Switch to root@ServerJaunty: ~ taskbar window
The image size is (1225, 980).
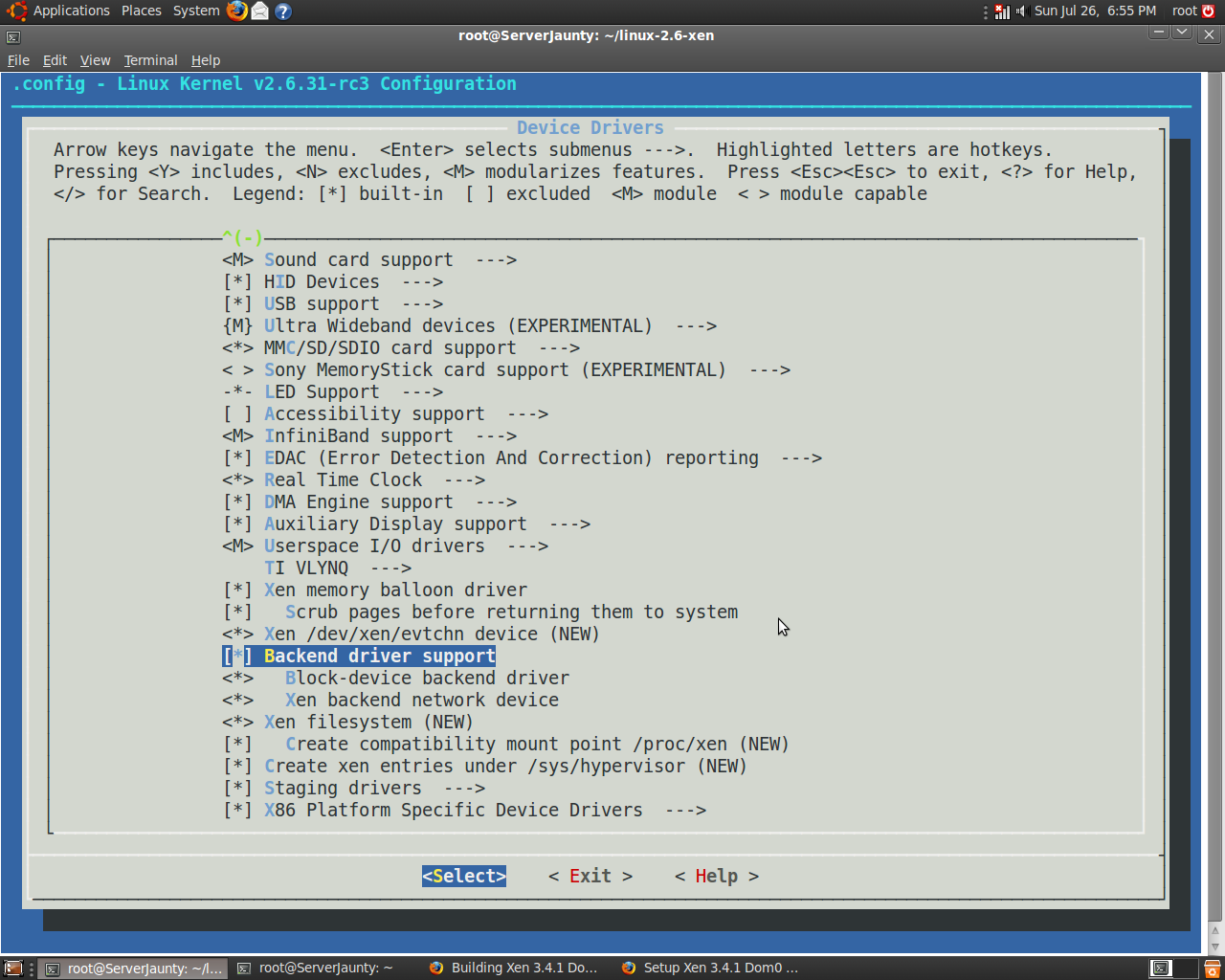point(325,969)
